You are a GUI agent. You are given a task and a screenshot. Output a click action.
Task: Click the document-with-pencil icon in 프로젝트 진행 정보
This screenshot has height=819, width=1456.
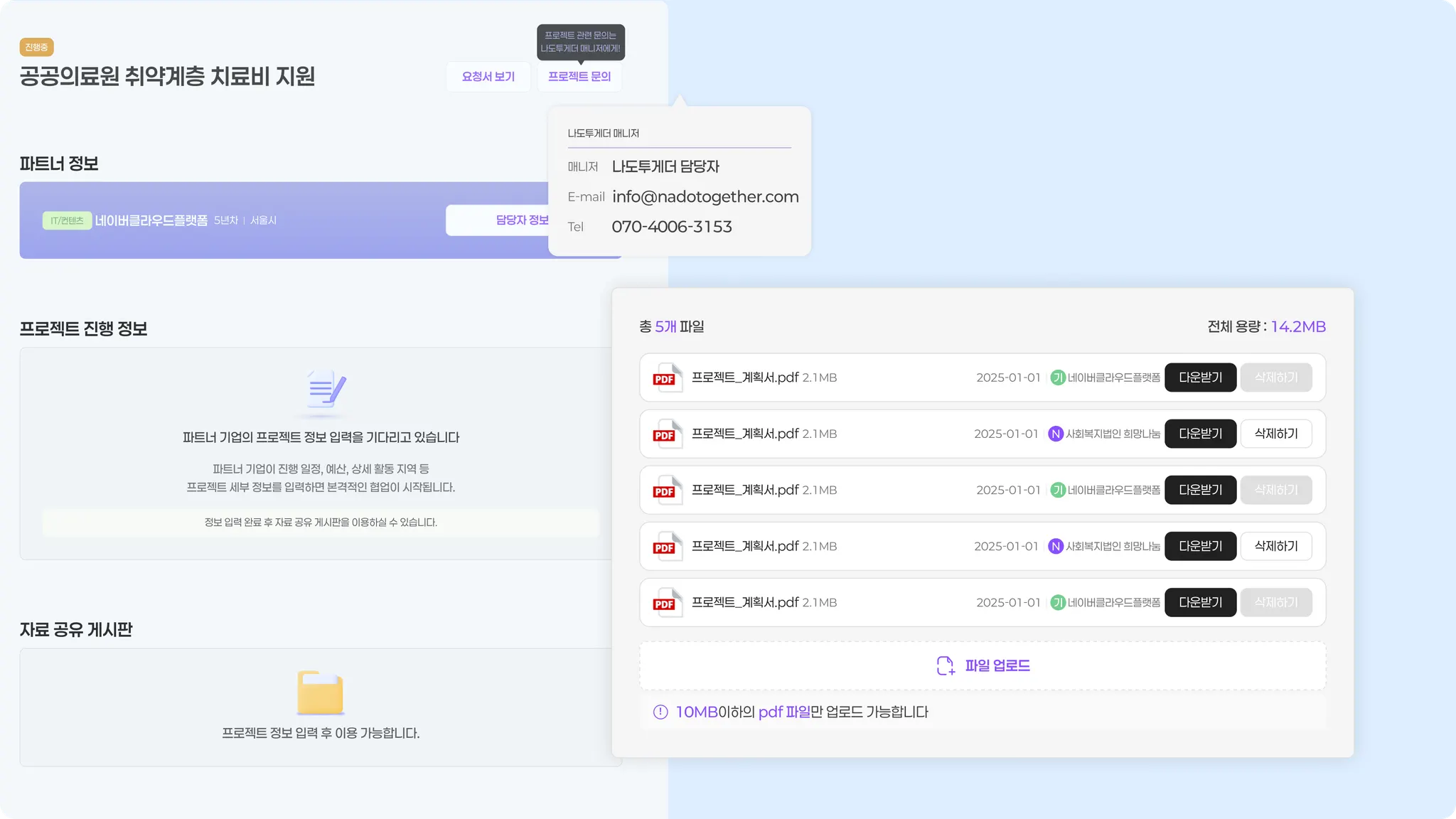(x=325, y=390)
